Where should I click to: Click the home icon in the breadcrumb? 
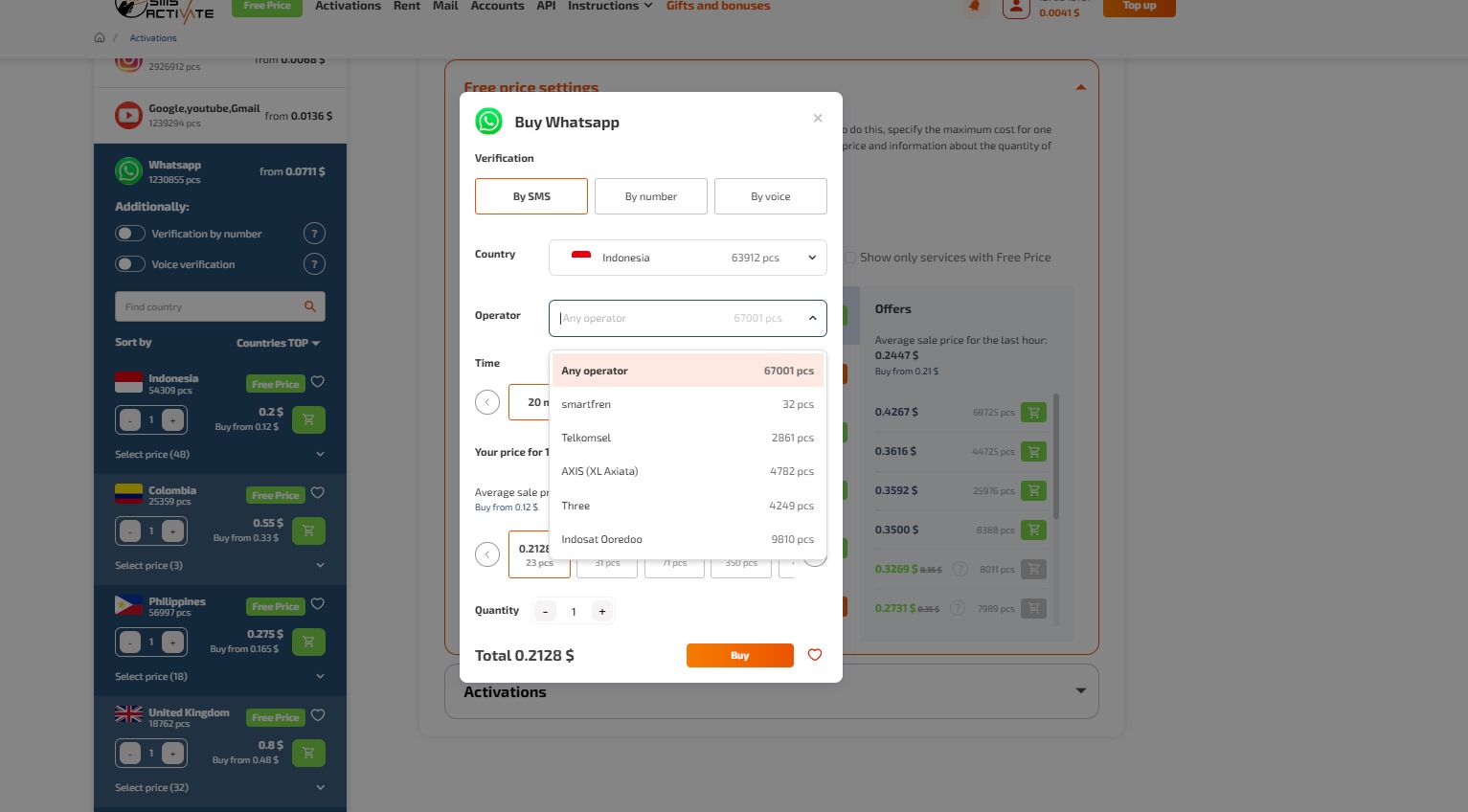pos(100,38)
